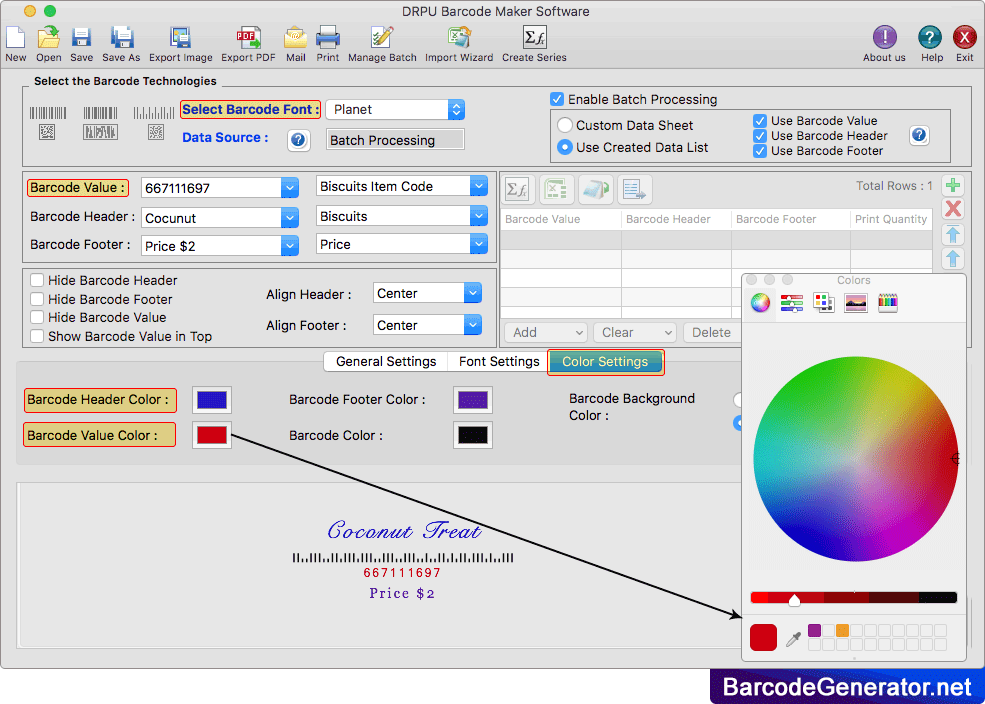
Task: Open the Planet barcode font dropdown
Action: [x=456, y=110]
